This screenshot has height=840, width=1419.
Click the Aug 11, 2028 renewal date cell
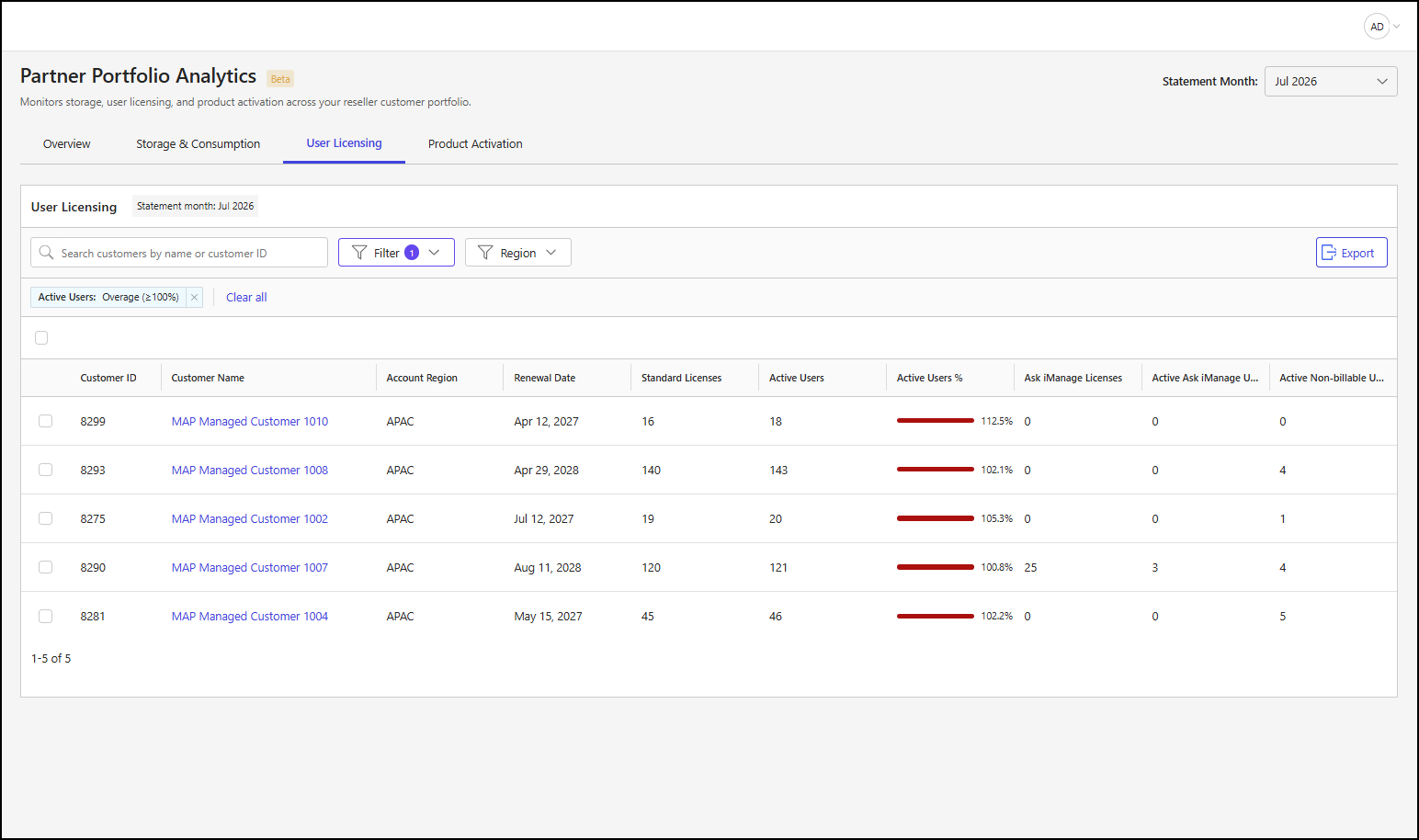click(548, 567)
